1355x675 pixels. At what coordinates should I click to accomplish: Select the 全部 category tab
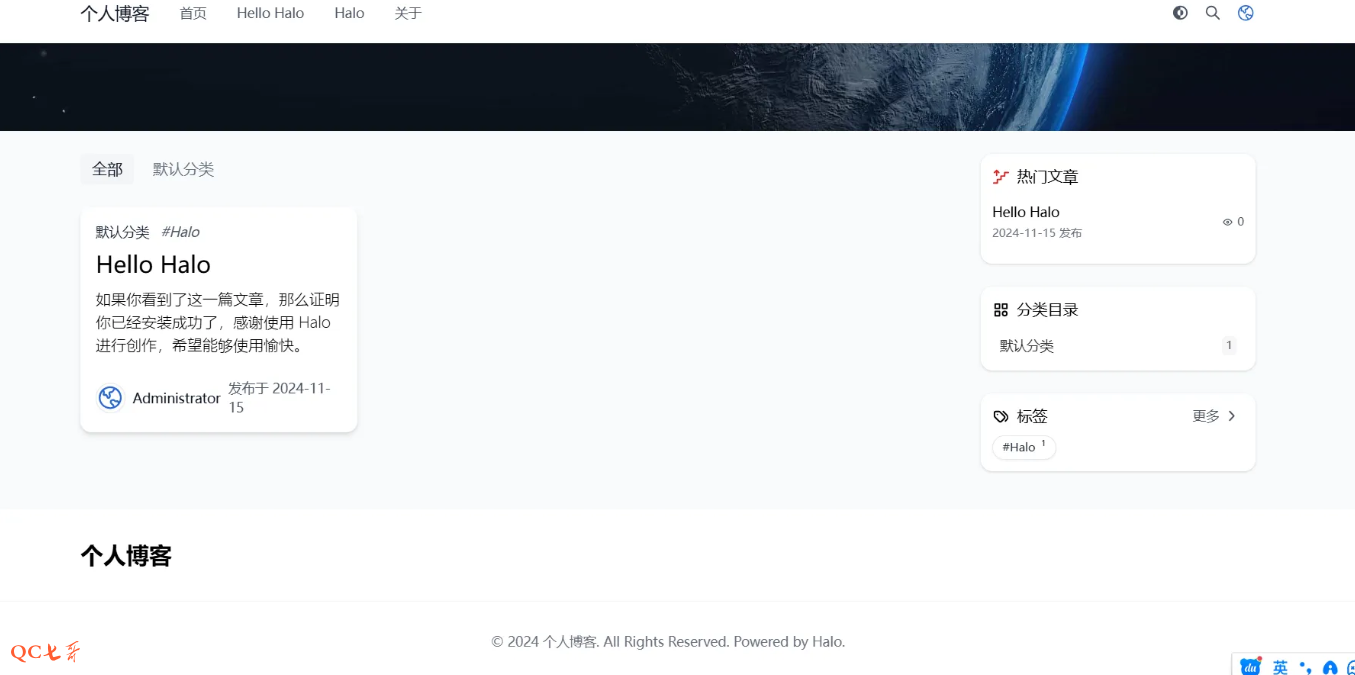point(107,169)
